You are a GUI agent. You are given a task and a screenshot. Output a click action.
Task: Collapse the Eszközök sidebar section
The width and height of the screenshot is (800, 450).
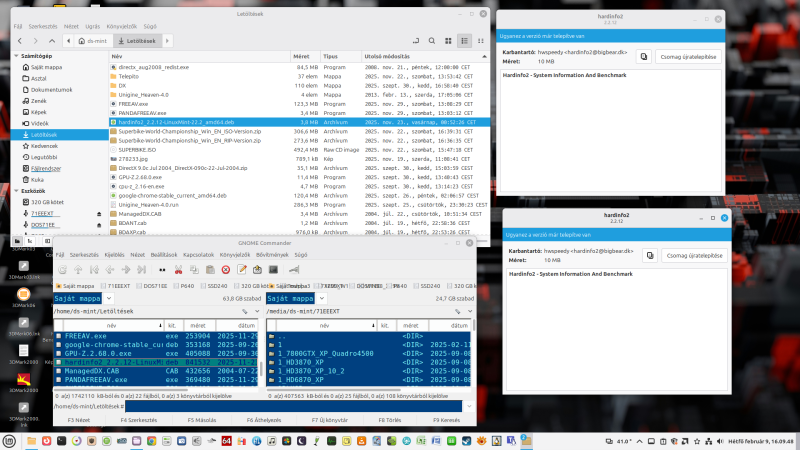tap(16, 190)
